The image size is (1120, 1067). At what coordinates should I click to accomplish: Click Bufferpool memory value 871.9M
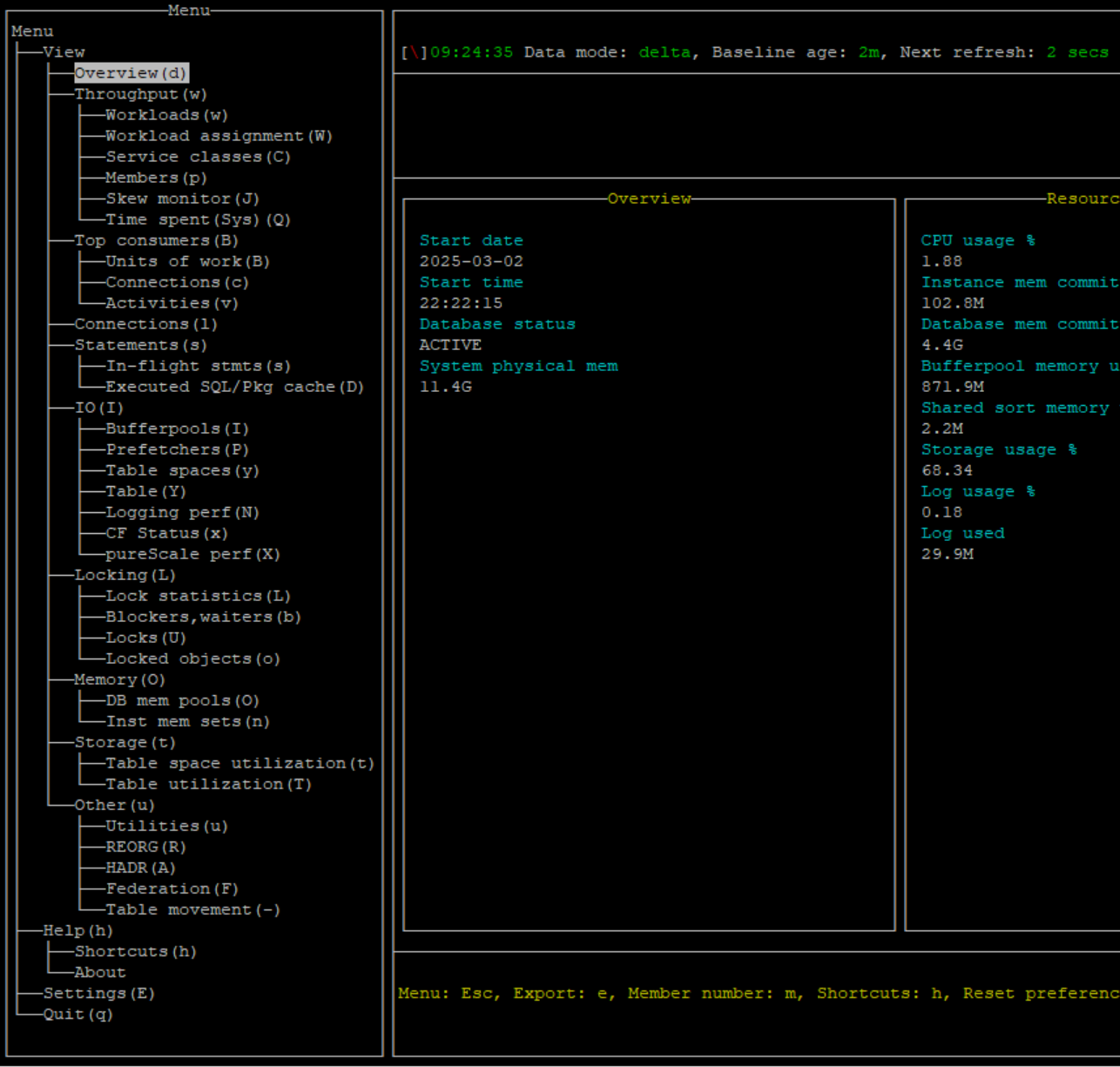pyautogui.click(x=952, y=387)
